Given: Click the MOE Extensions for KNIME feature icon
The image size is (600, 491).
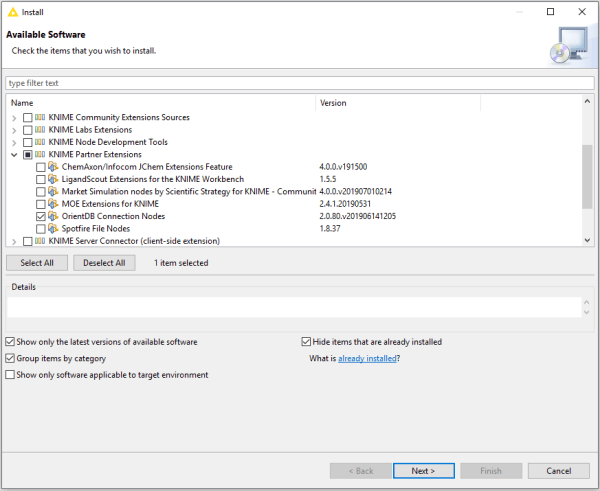Looking at the screenshot, I should point(53,204).
